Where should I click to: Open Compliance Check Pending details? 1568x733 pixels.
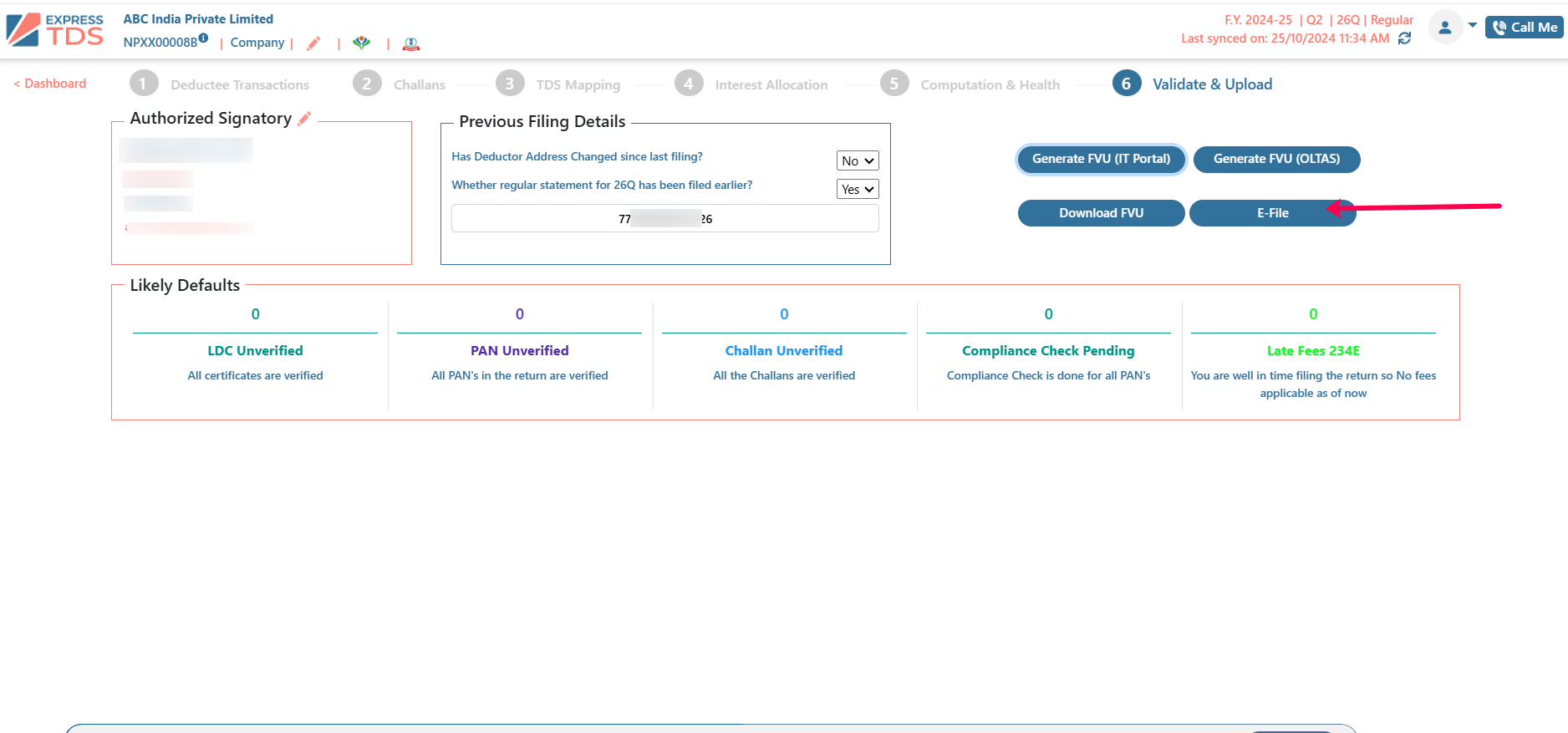(x=1048, y=351)
